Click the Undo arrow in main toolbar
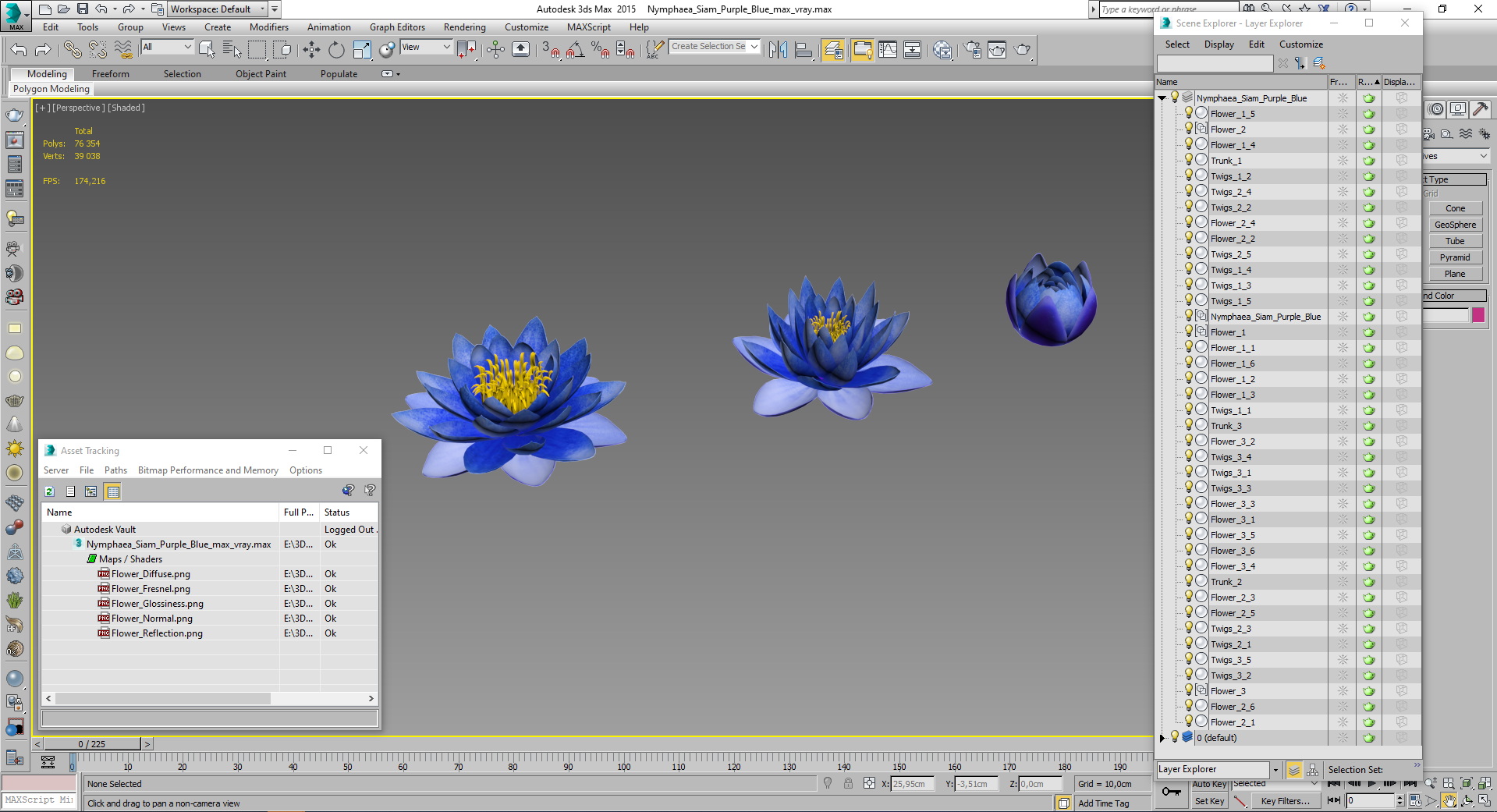 19,50
